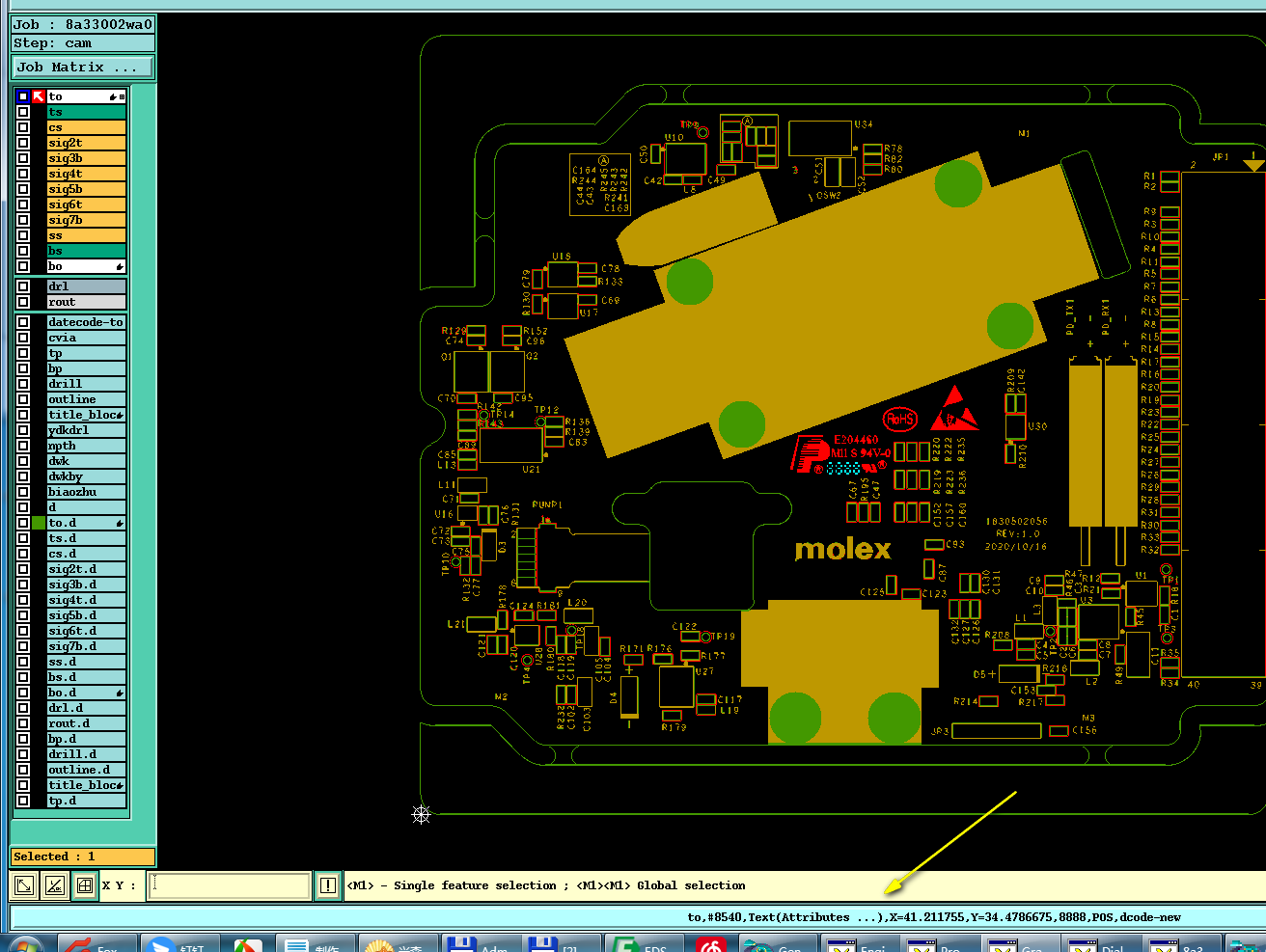Select the ss.d layer name
Screen dimensions: 1266x952
[87, 662]
